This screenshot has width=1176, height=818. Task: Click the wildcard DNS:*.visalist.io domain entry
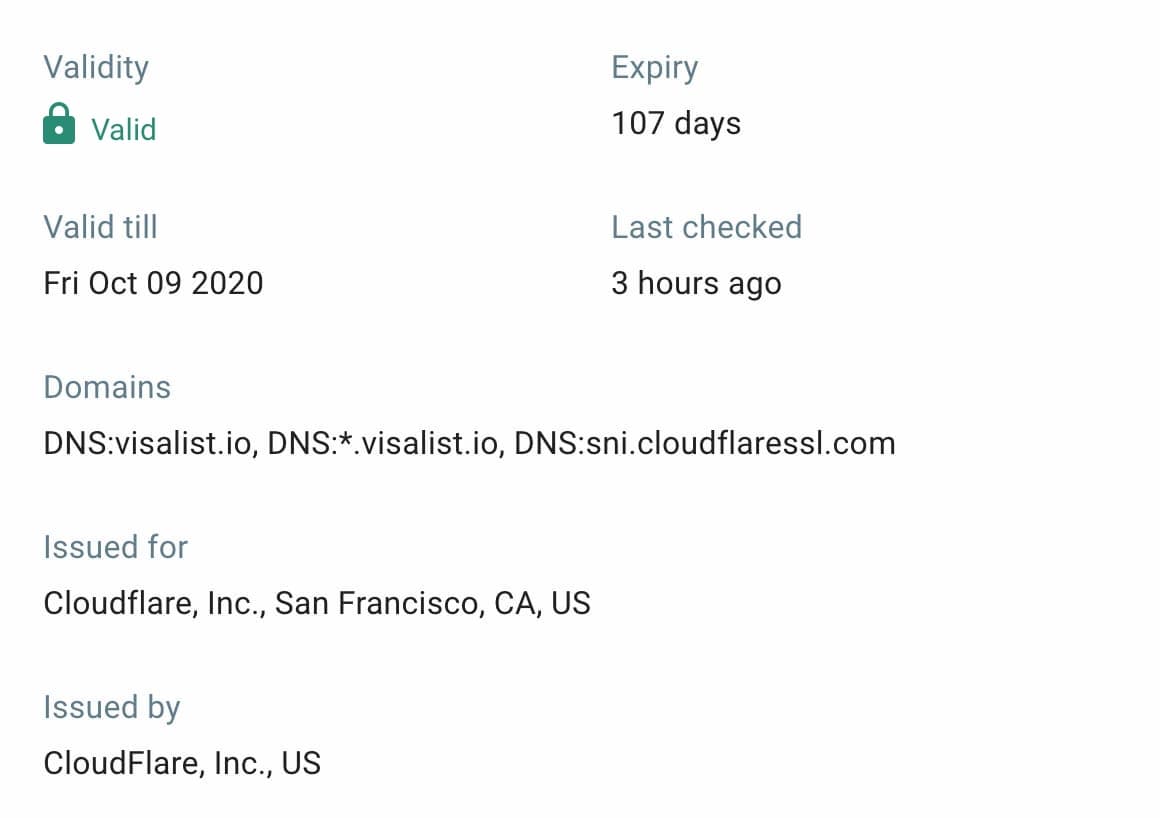point(383,443)
